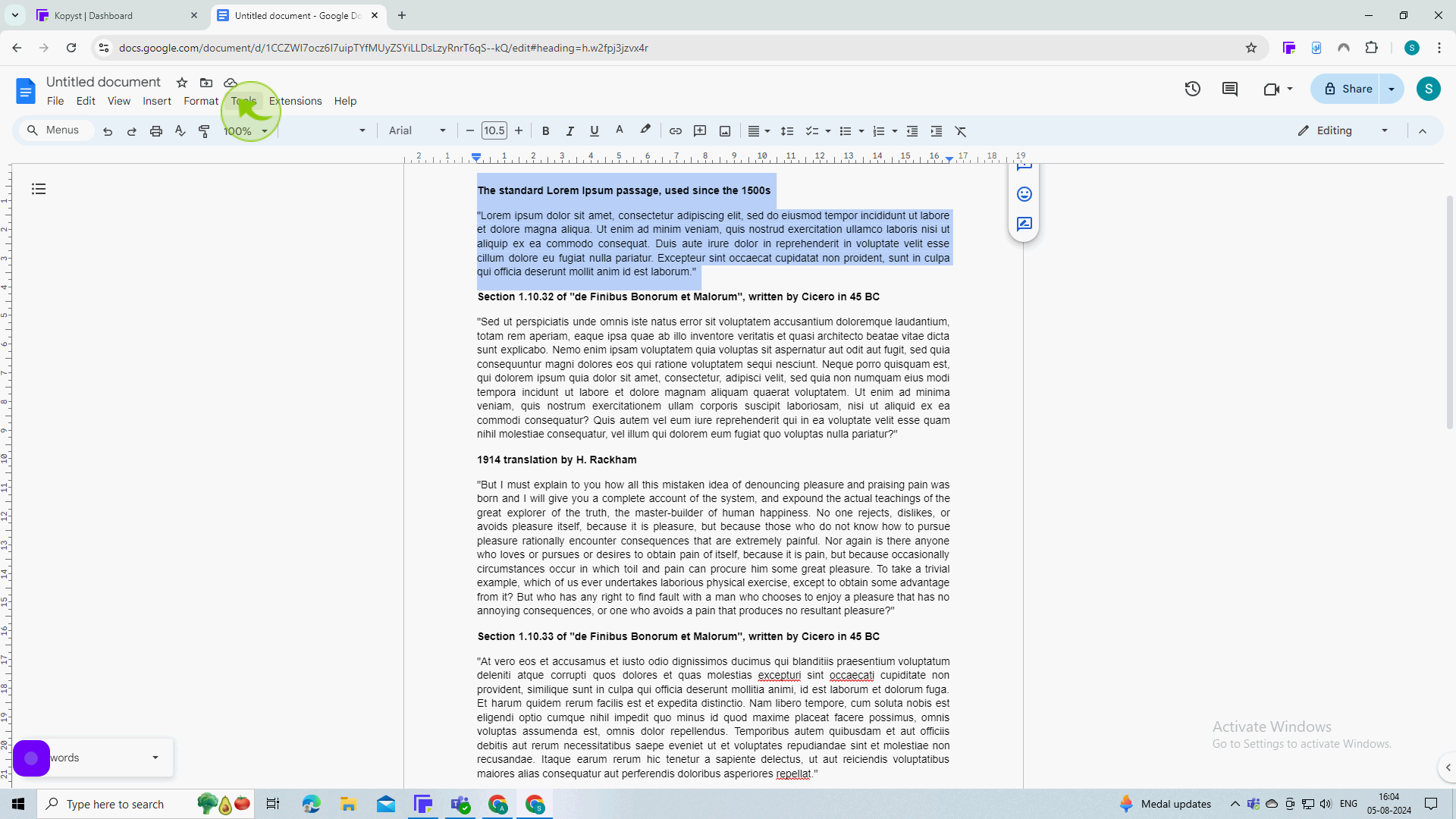
Task: Open the File menu
Action: coord(55,101)
